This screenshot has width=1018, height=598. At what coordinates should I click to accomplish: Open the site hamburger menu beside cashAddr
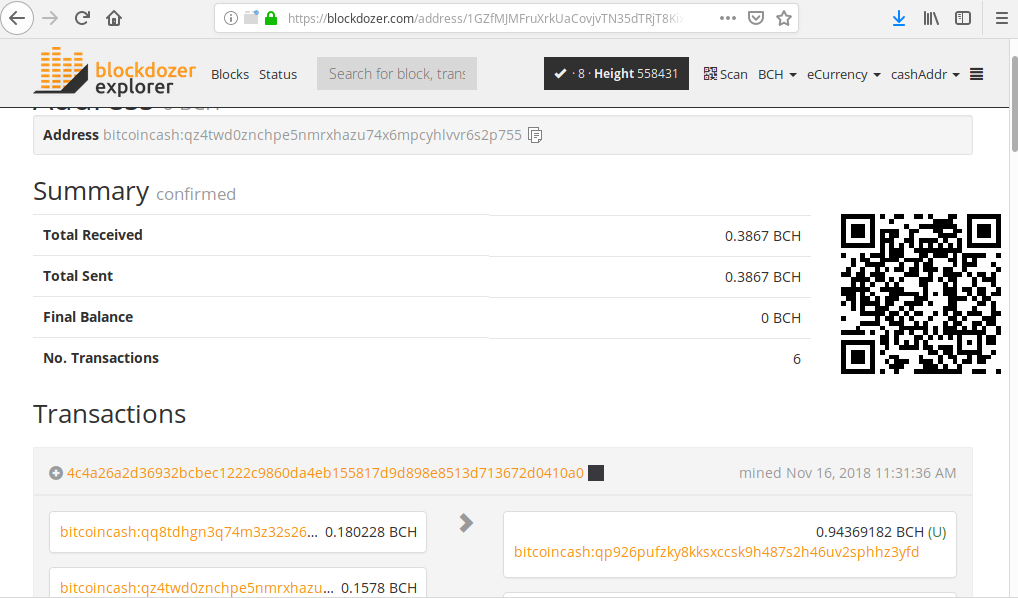pyautogui.click(x=976, y=74)
